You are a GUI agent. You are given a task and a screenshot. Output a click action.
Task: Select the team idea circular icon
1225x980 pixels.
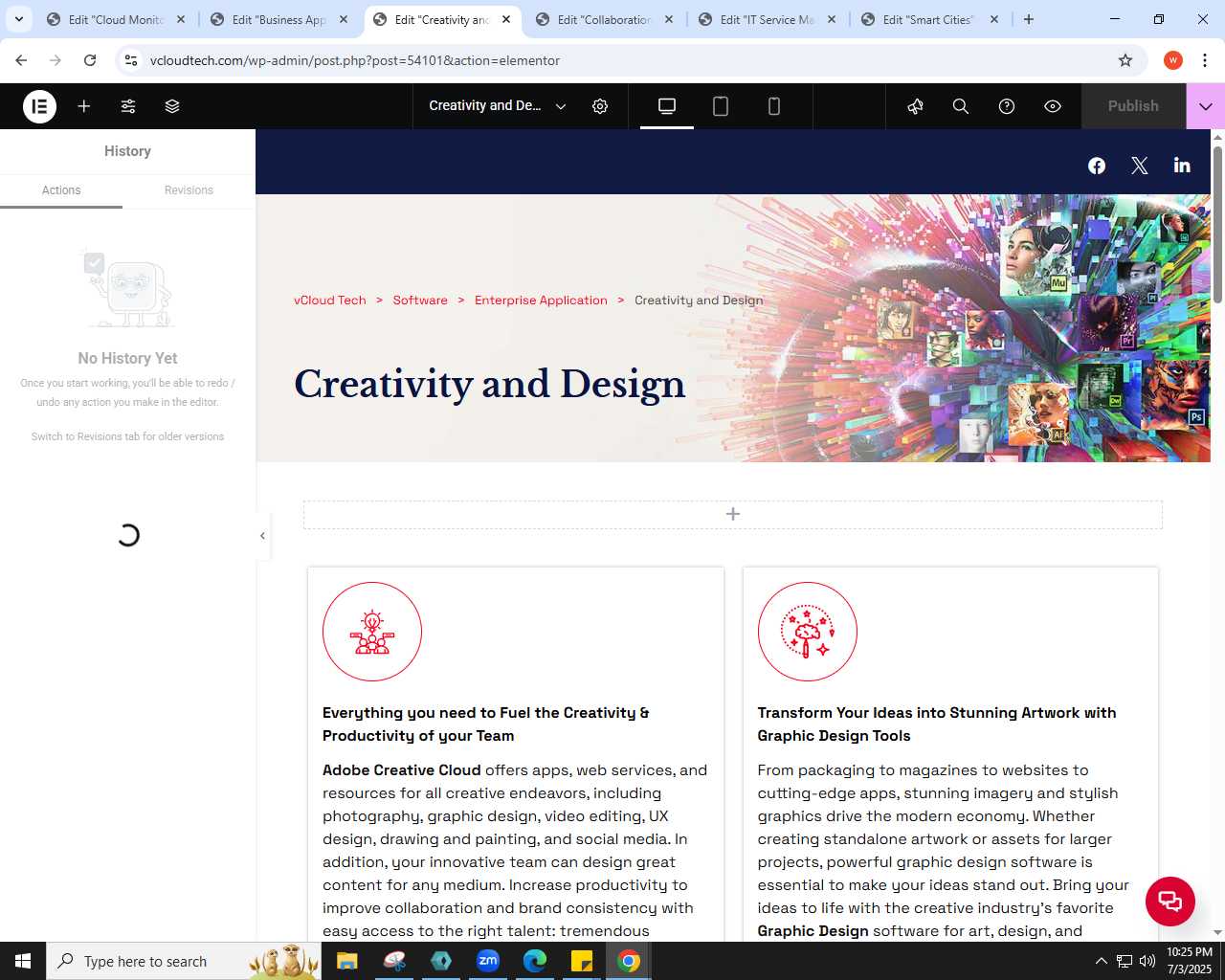(x=372, y=632)
